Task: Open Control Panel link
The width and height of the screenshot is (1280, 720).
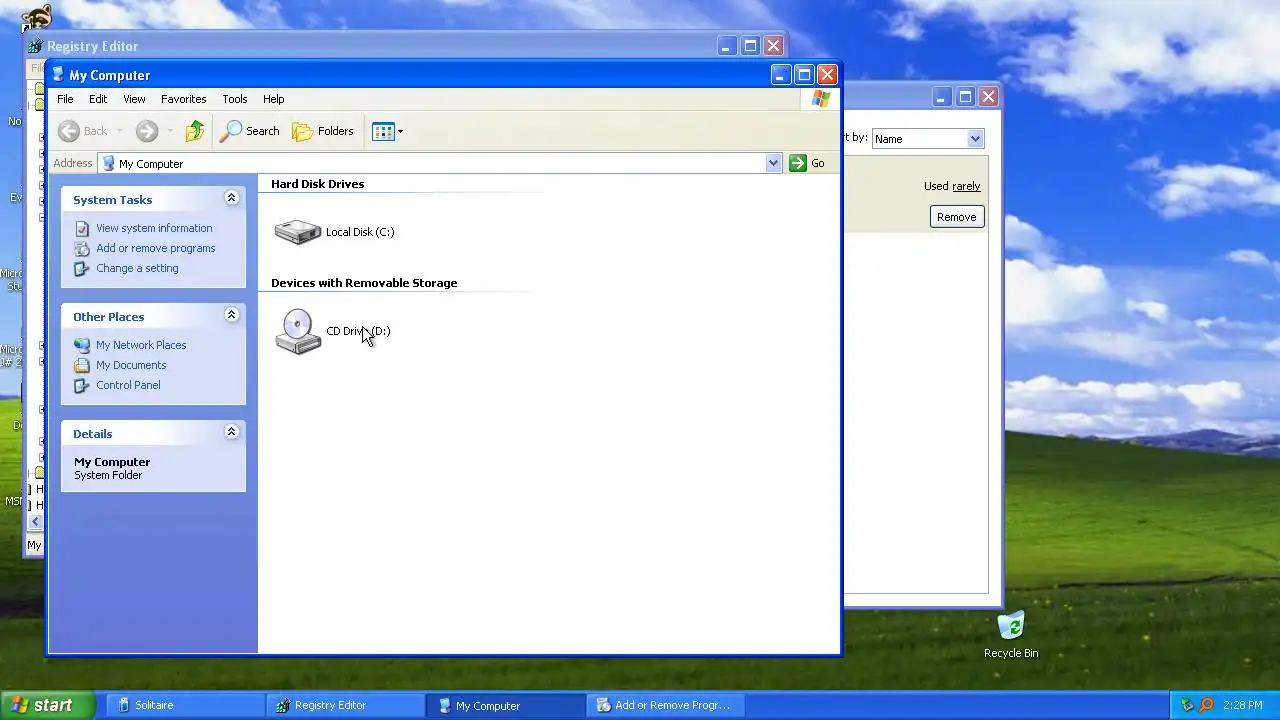Action: point(128,385)
